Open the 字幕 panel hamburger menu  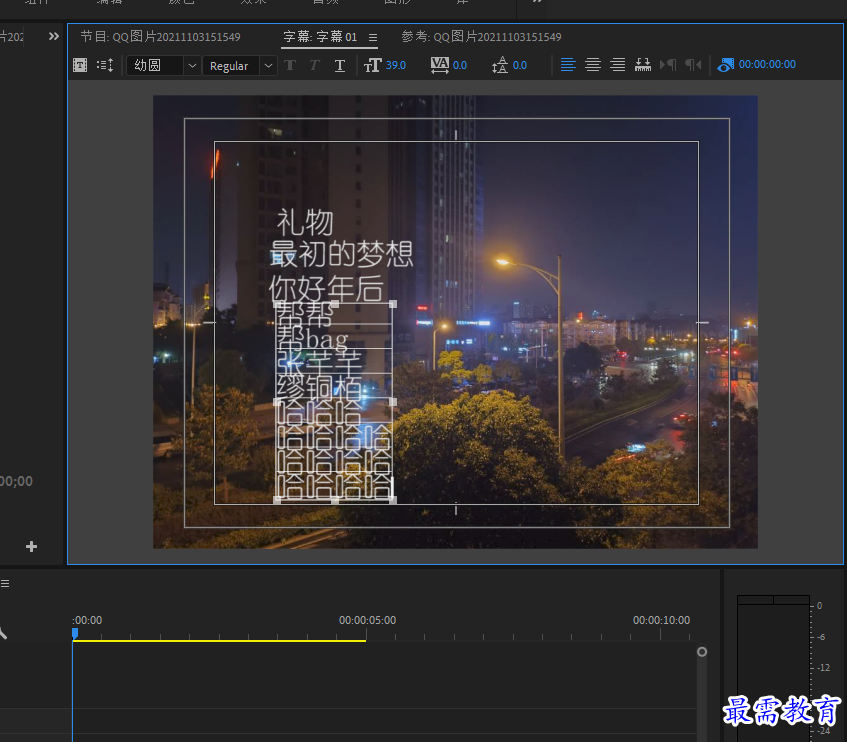373,37
